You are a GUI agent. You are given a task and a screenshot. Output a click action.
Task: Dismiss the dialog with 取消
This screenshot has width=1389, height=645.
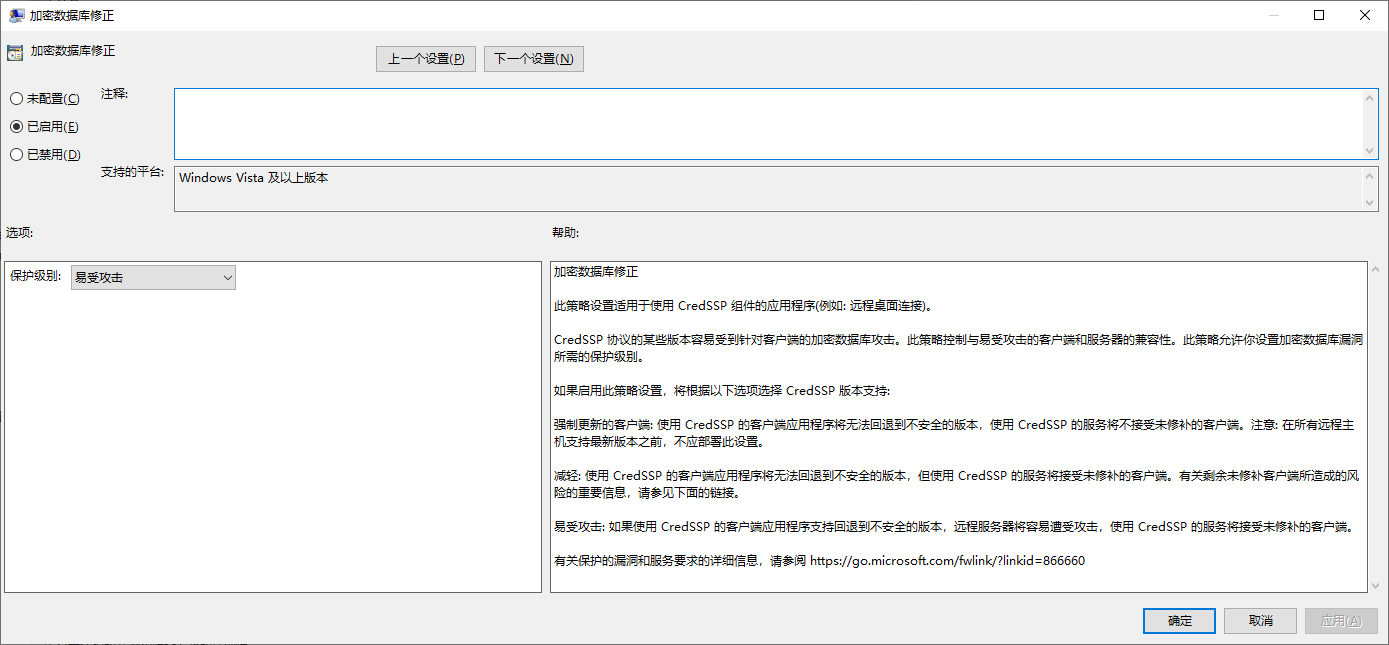pos(1259,620)
